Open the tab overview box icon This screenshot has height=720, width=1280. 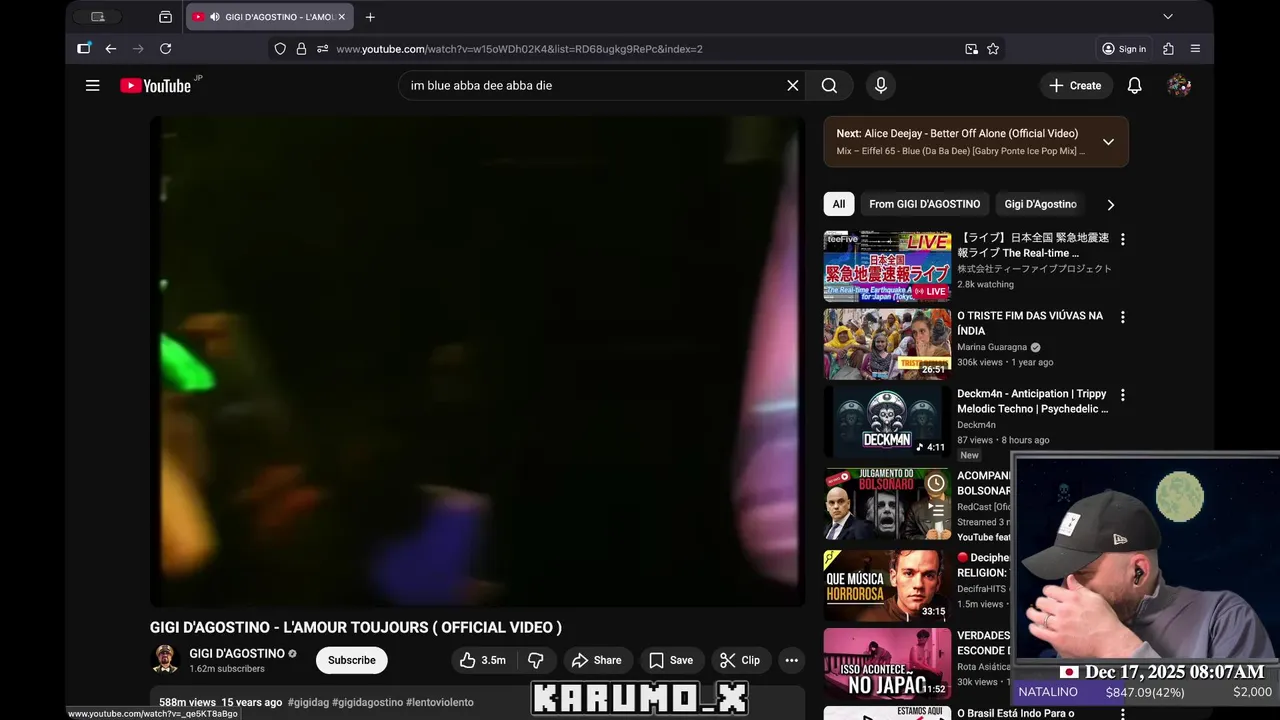tap(165, 17)
